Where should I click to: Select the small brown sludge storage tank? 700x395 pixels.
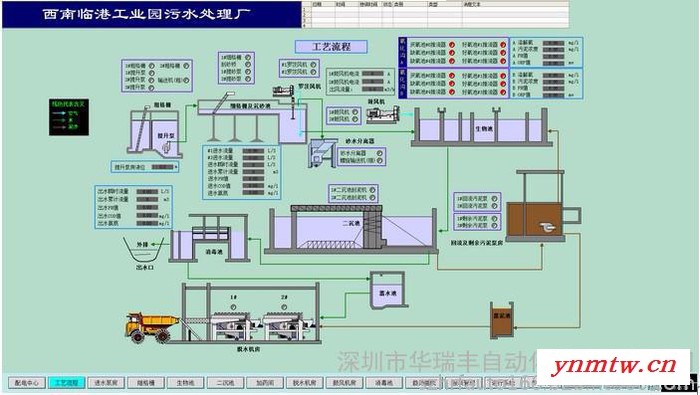(x=502, y=320)
